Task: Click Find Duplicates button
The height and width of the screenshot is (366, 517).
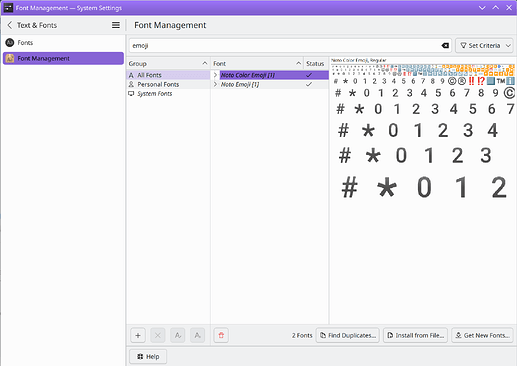Action: click(x=348, y=335)
